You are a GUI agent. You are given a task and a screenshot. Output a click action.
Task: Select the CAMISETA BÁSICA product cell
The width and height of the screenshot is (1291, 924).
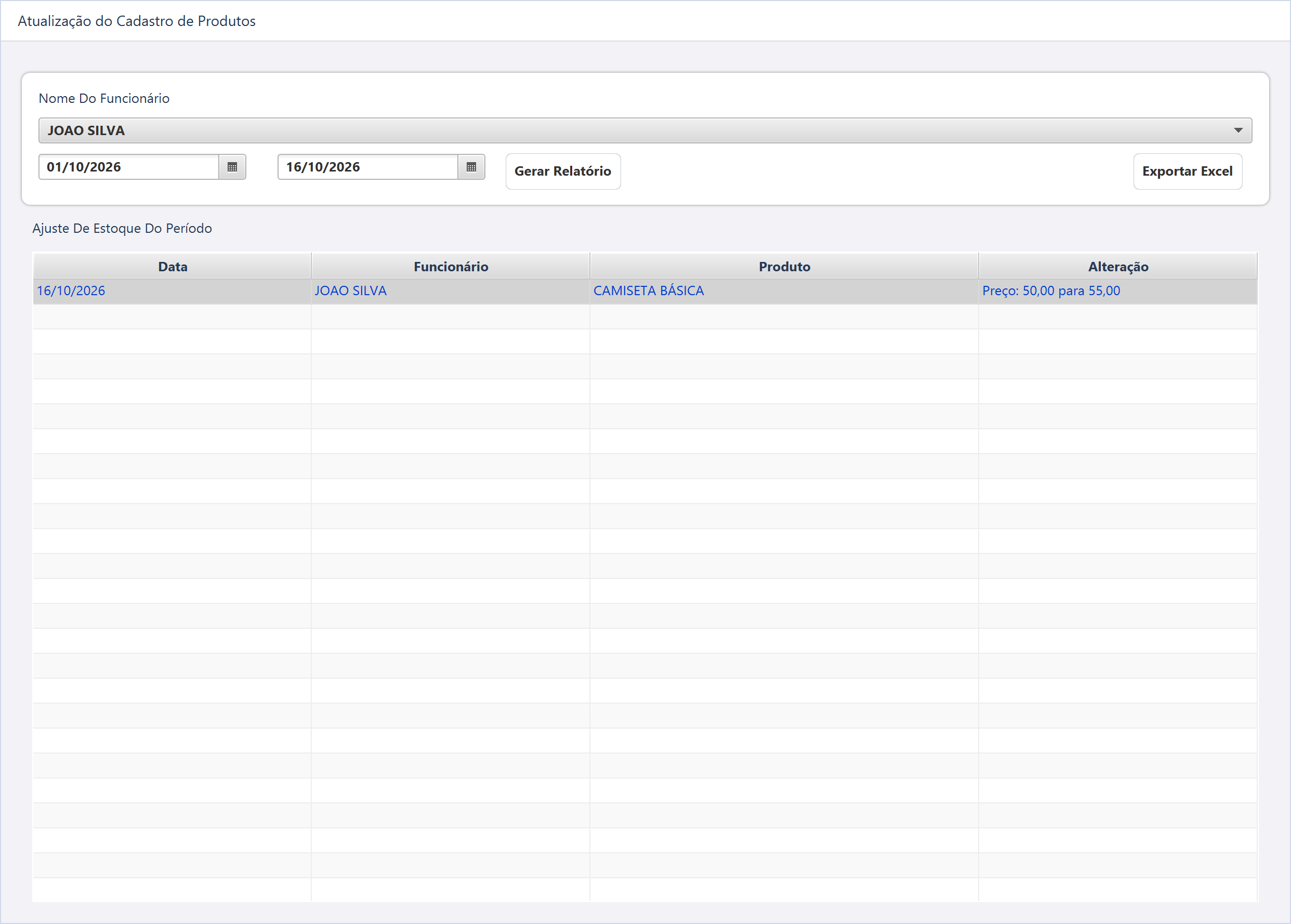click(784, 291)
